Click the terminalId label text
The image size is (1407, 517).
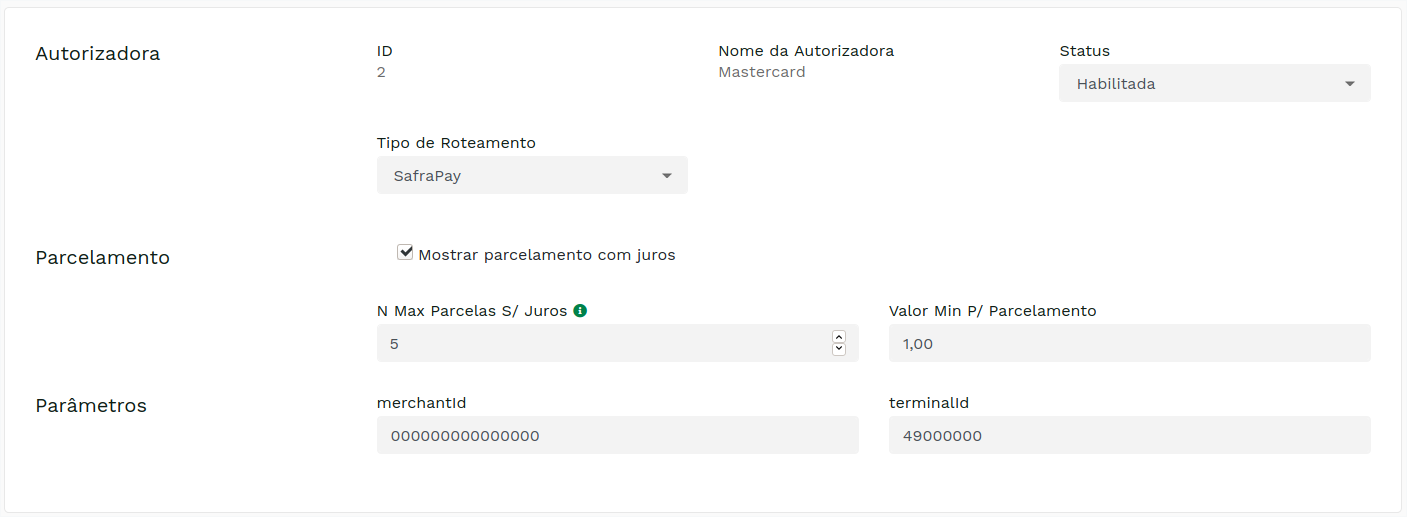coord(928,403)
